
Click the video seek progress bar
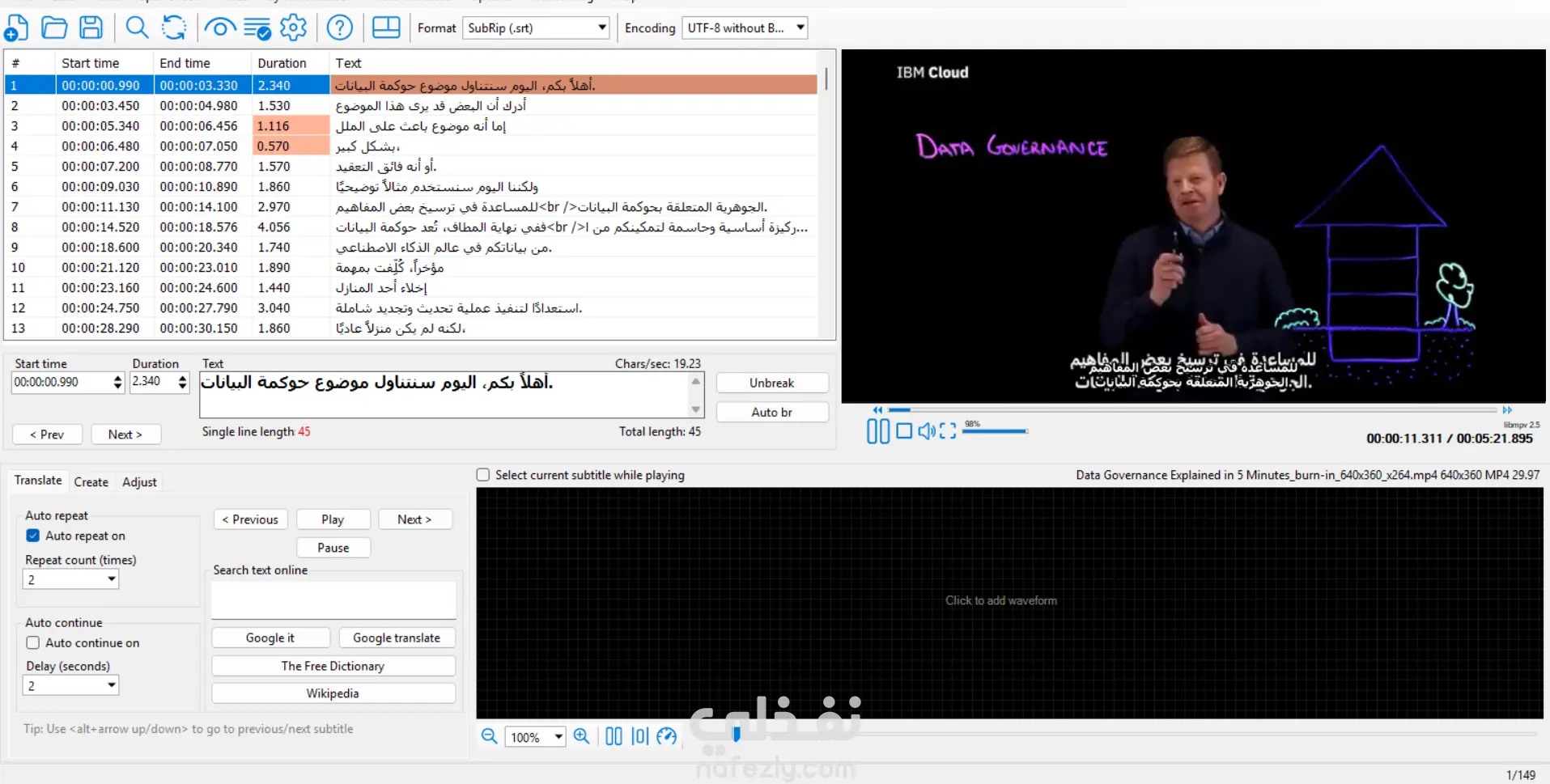[1192, 410]
